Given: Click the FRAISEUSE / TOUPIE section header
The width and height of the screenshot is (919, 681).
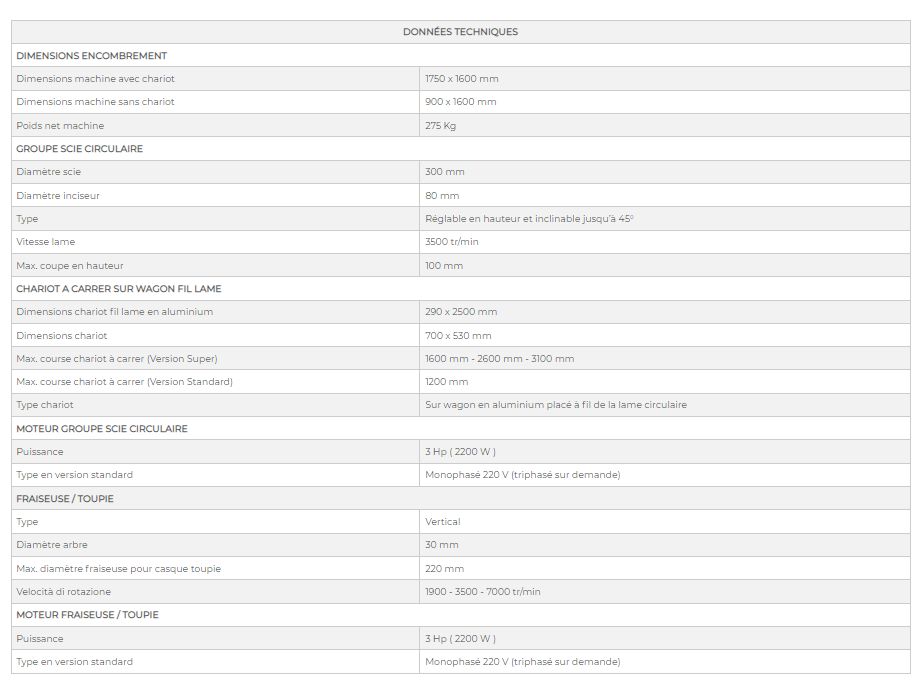Looking at the screenshot, I should point(65,499).
